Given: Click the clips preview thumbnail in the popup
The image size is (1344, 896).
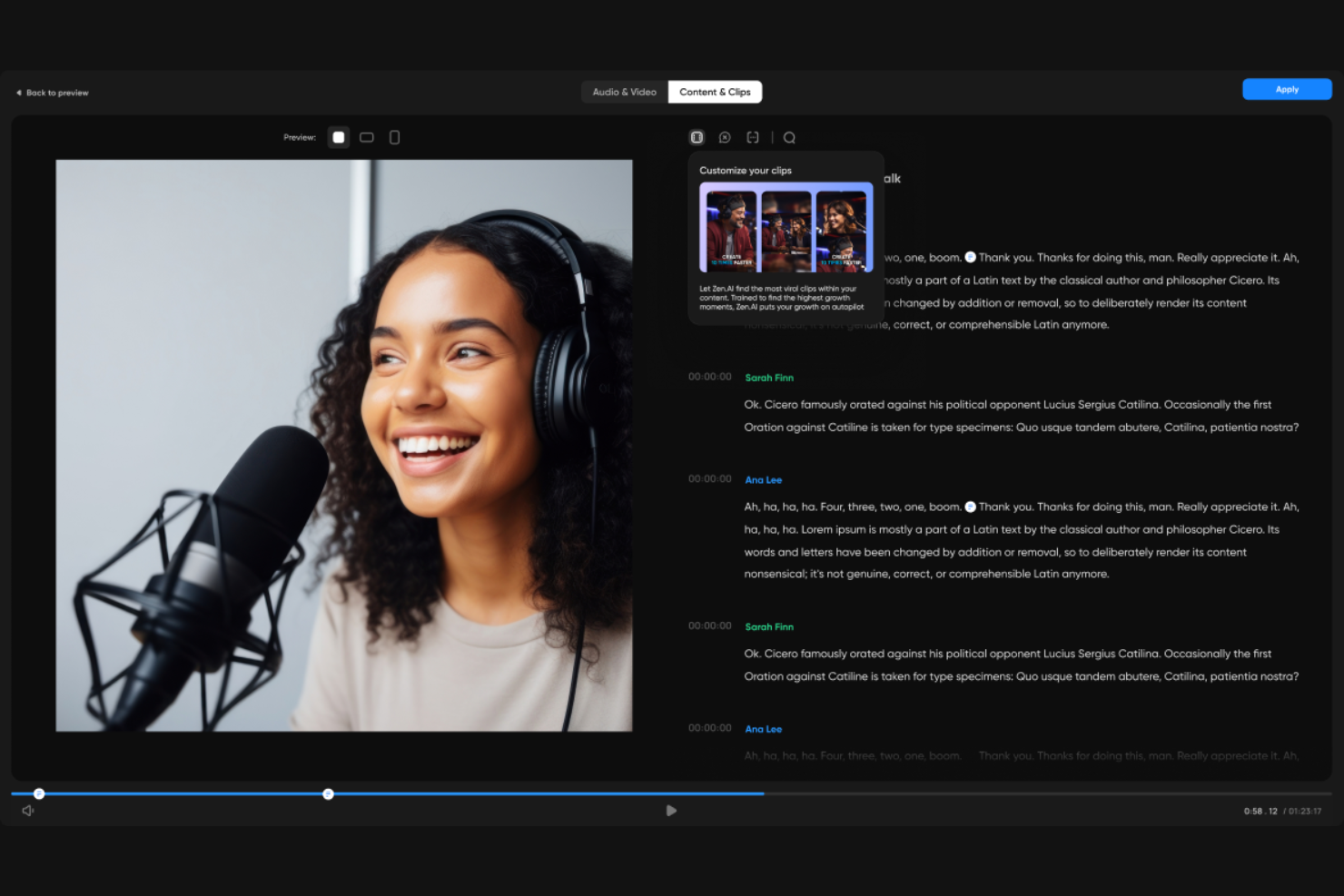Looking at the screenshot, I should coord(786,227).
